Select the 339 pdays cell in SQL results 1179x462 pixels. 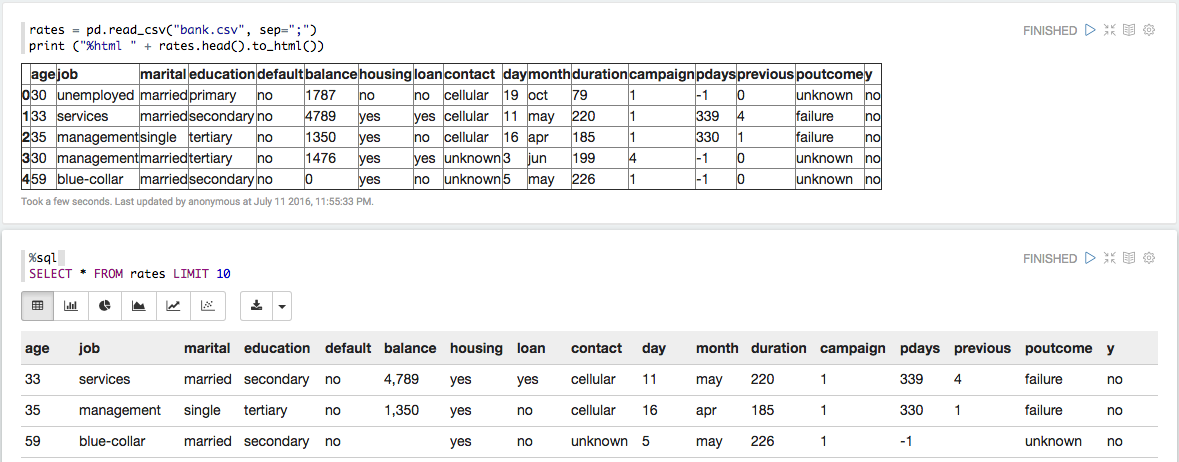pos(911,379)
